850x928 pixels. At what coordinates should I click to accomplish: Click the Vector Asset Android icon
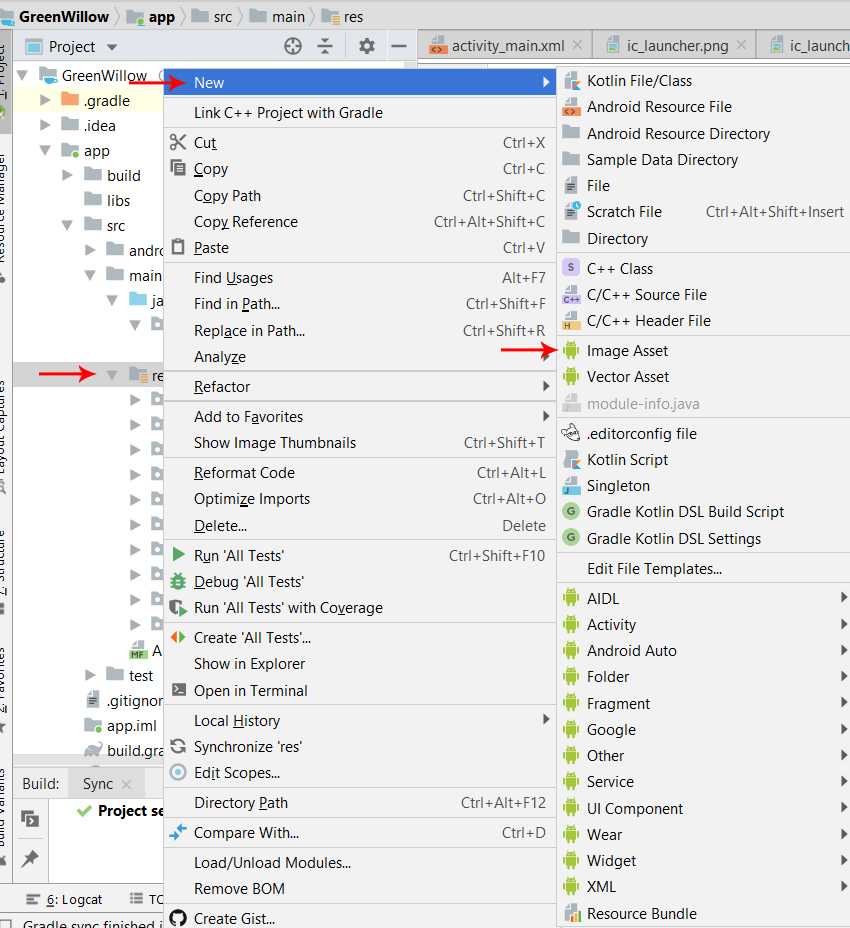(571, 377)
